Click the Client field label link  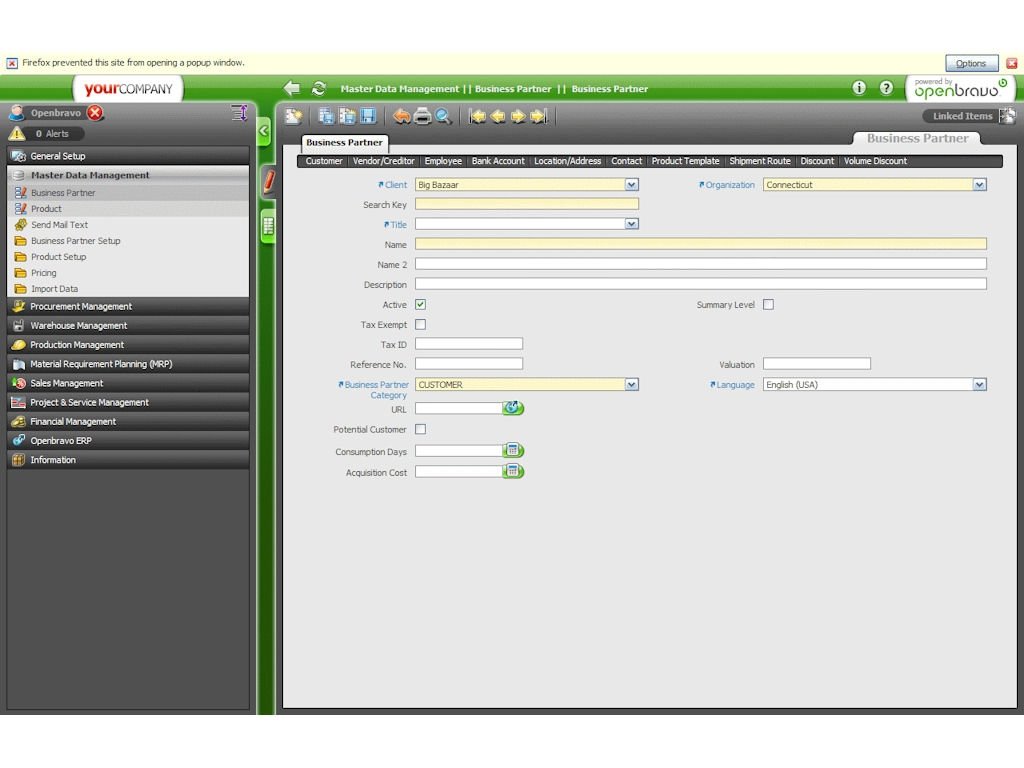tap(396, 185)
